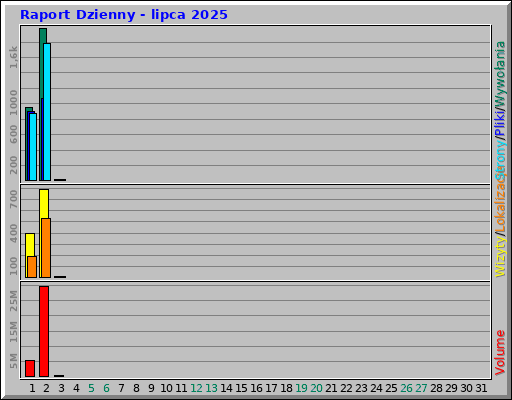Viewport: 512px width, 400px height.
Task: Click the green weekend label for day 19
Action: (x=301, y=388)
